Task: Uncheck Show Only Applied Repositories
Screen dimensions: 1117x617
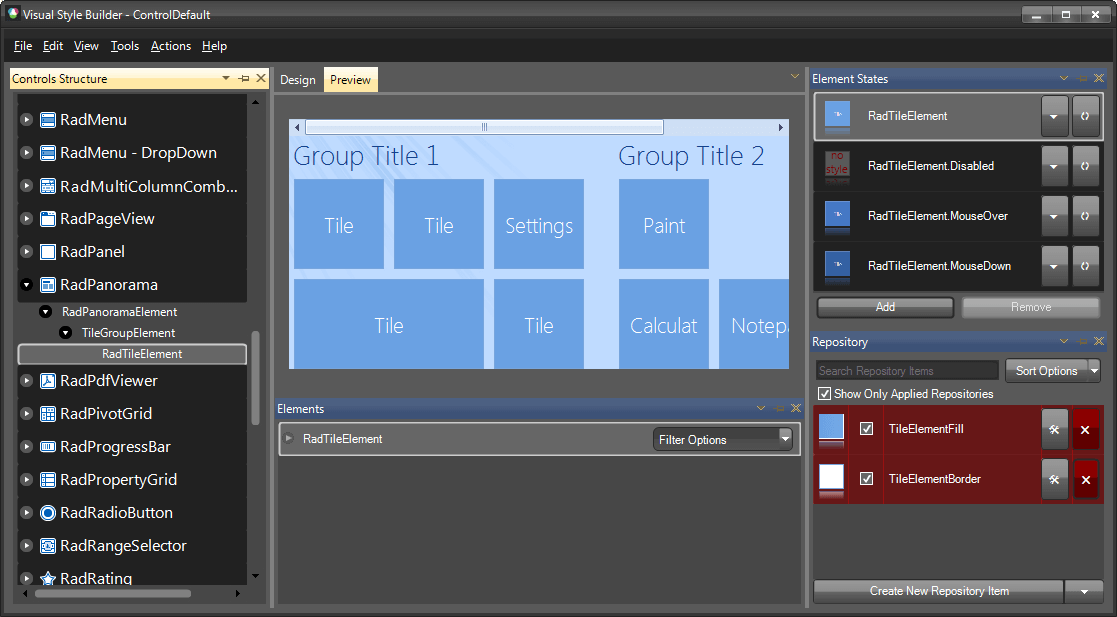Action: point(825,394)
